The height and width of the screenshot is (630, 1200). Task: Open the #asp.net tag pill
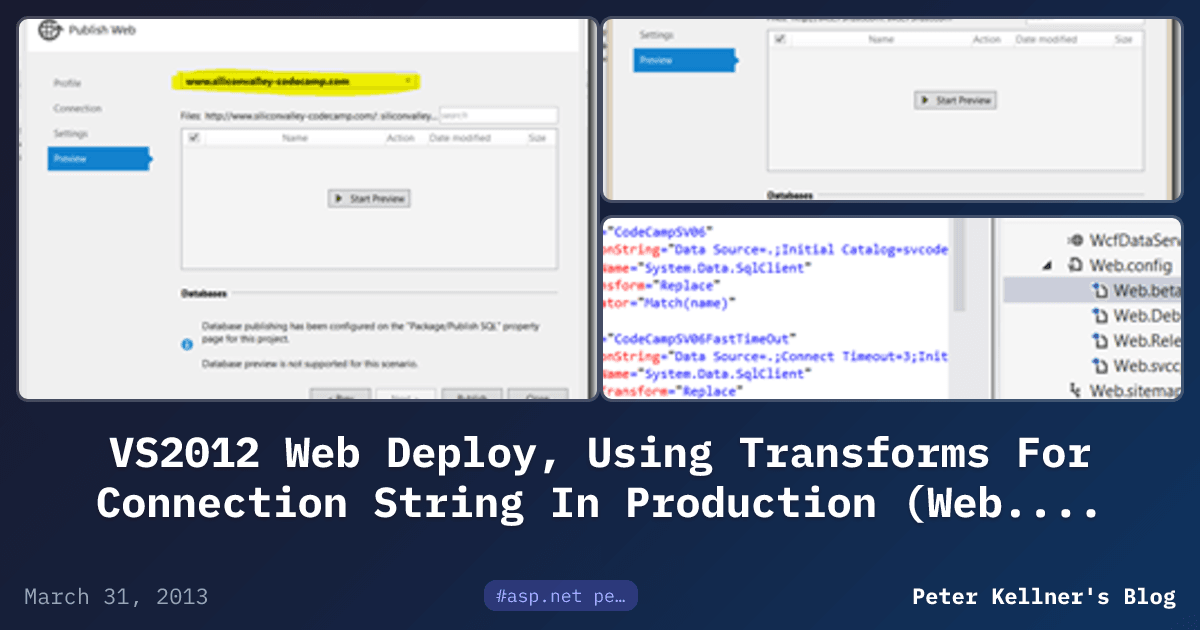point(561,597)
